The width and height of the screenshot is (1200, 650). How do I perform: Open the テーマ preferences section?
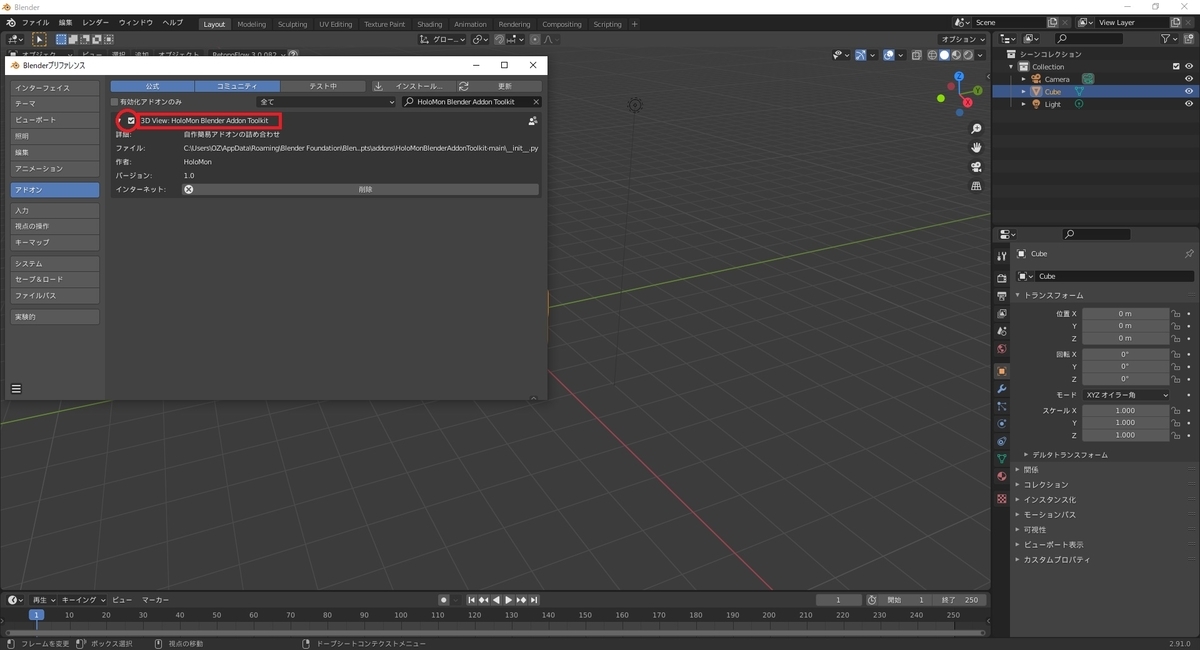click(55, 104)
